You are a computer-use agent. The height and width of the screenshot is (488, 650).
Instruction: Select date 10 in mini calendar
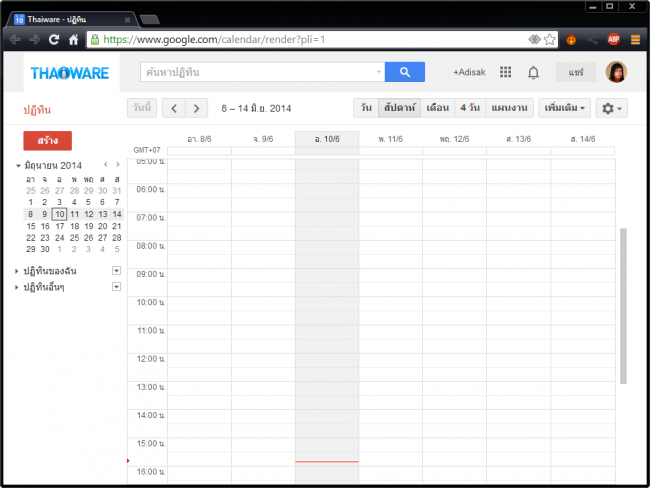[x=60, y=214]
